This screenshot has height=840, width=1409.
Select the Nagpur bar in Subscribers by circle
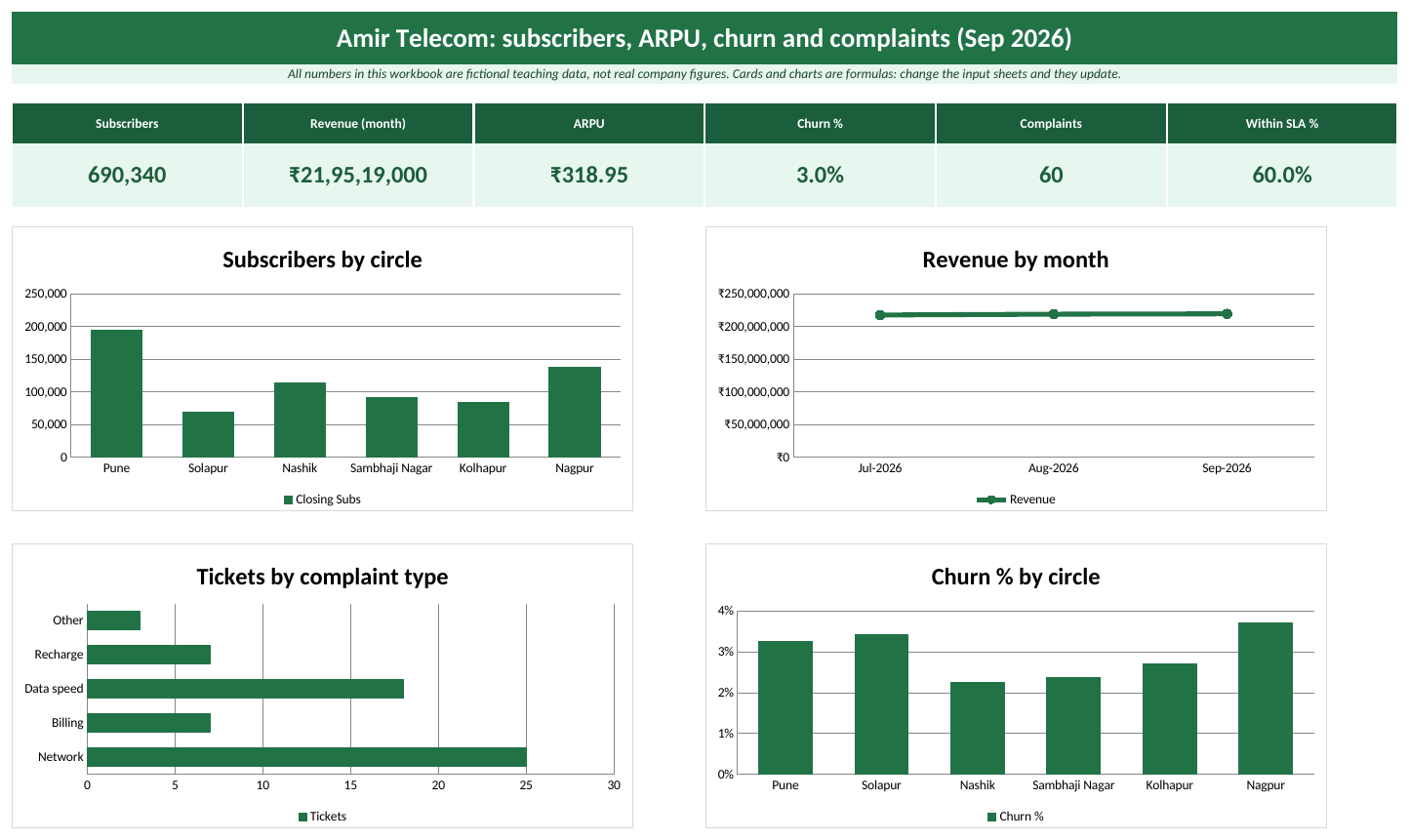pyautogui.click(x=575, y=412)
